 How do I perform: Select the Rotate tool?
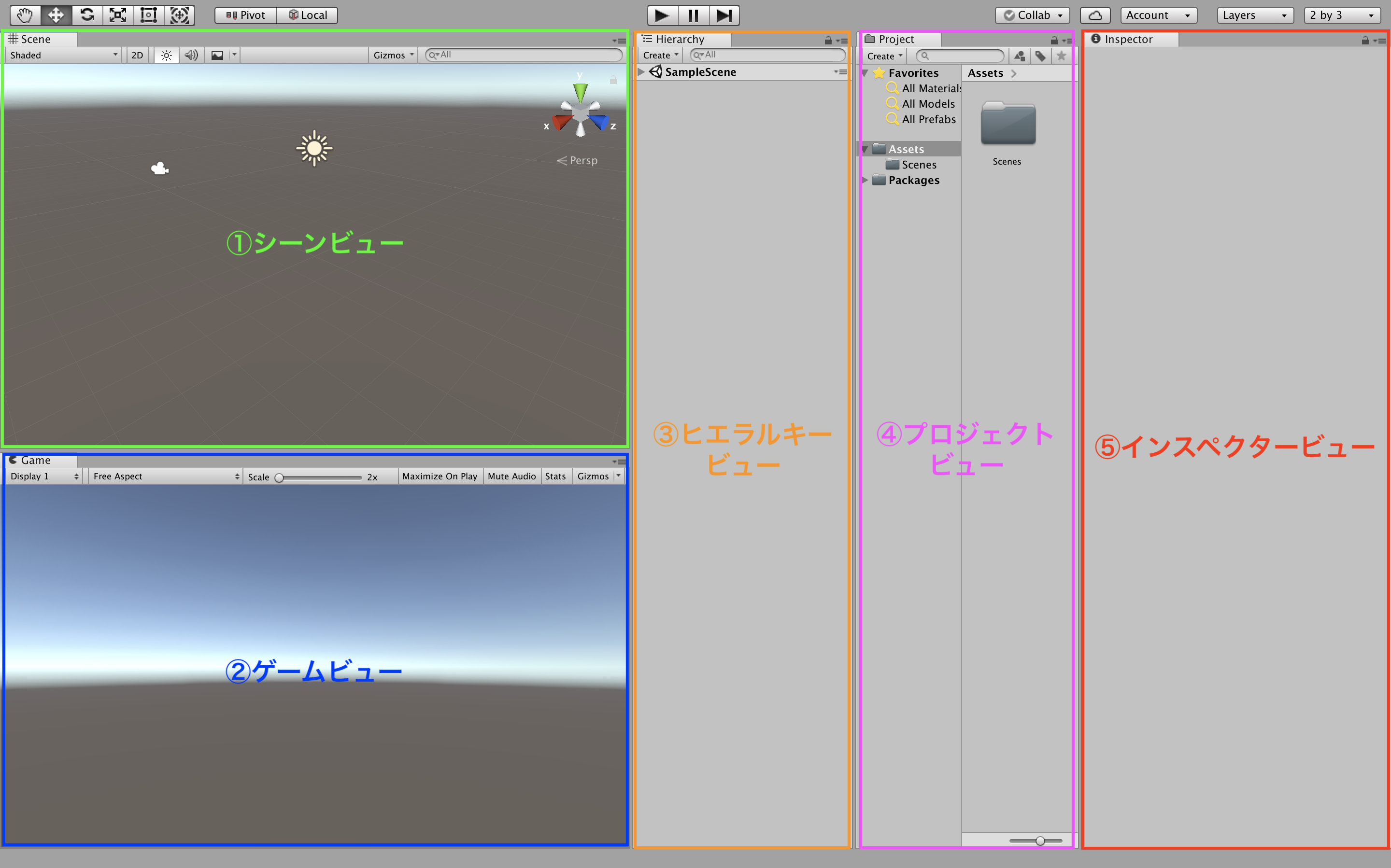tap(87, 15)
